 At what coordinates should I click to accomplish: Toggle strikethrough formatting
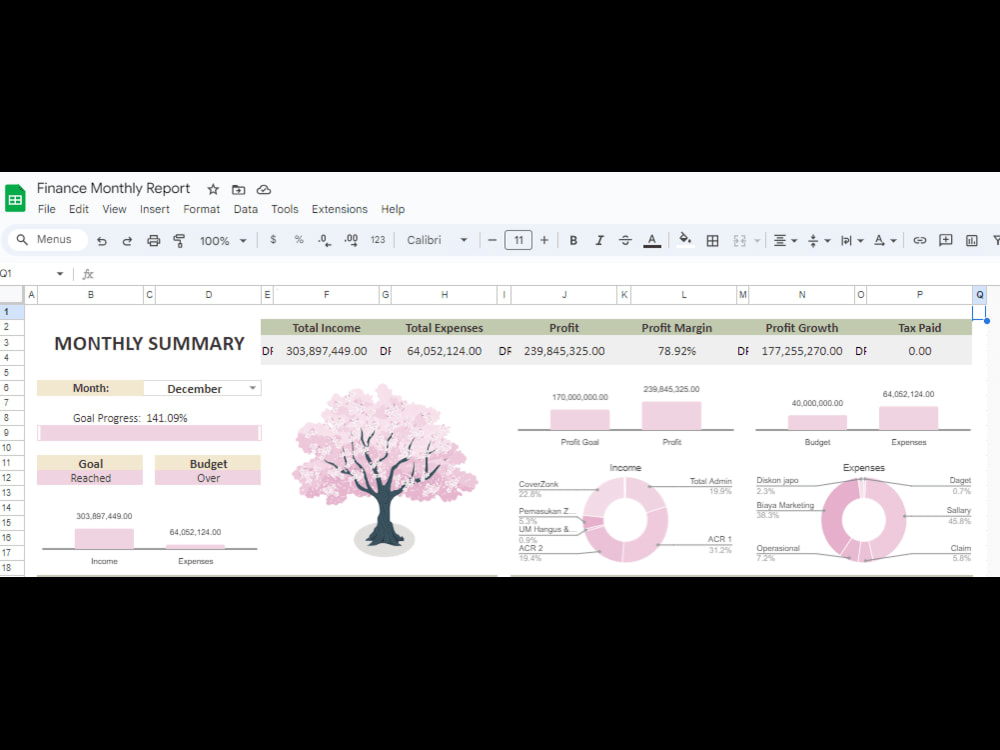tap(625, 240)
